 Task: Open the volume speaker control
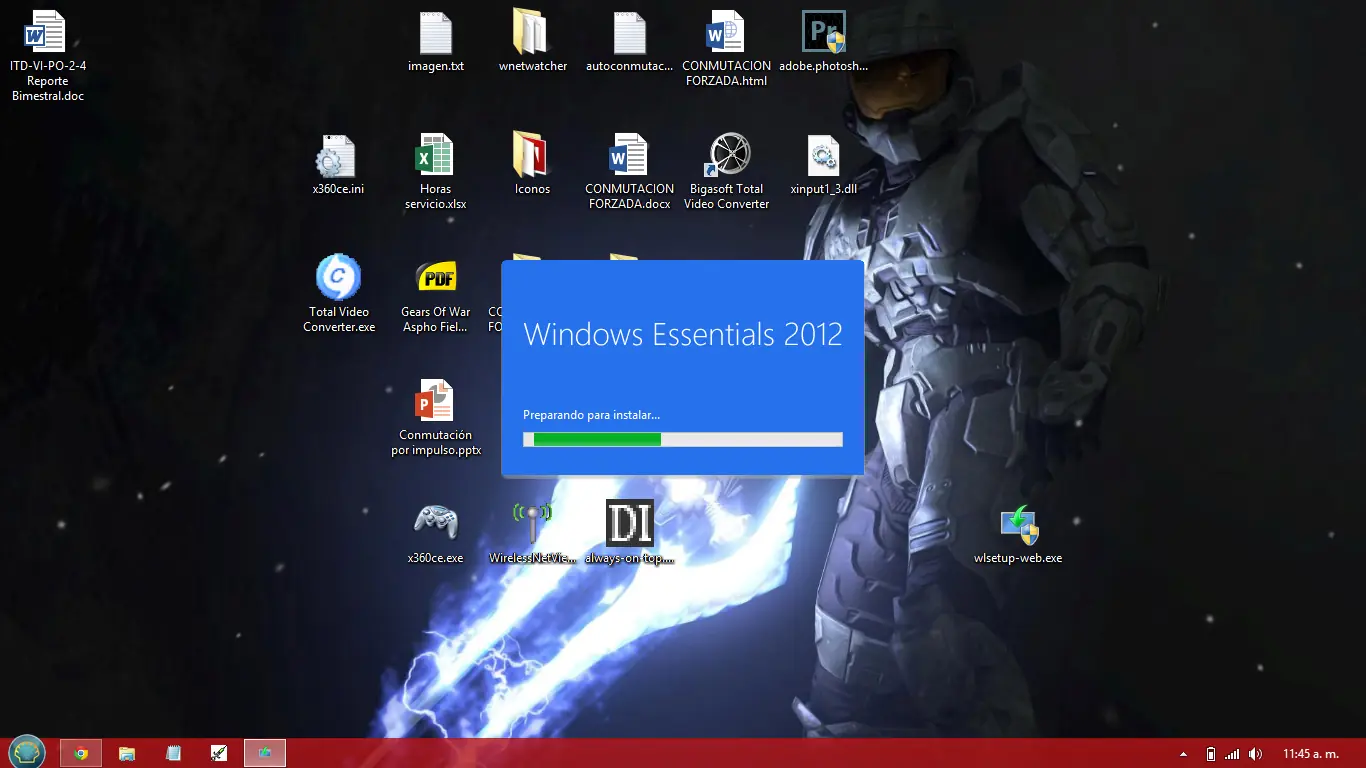(1255, 754)
